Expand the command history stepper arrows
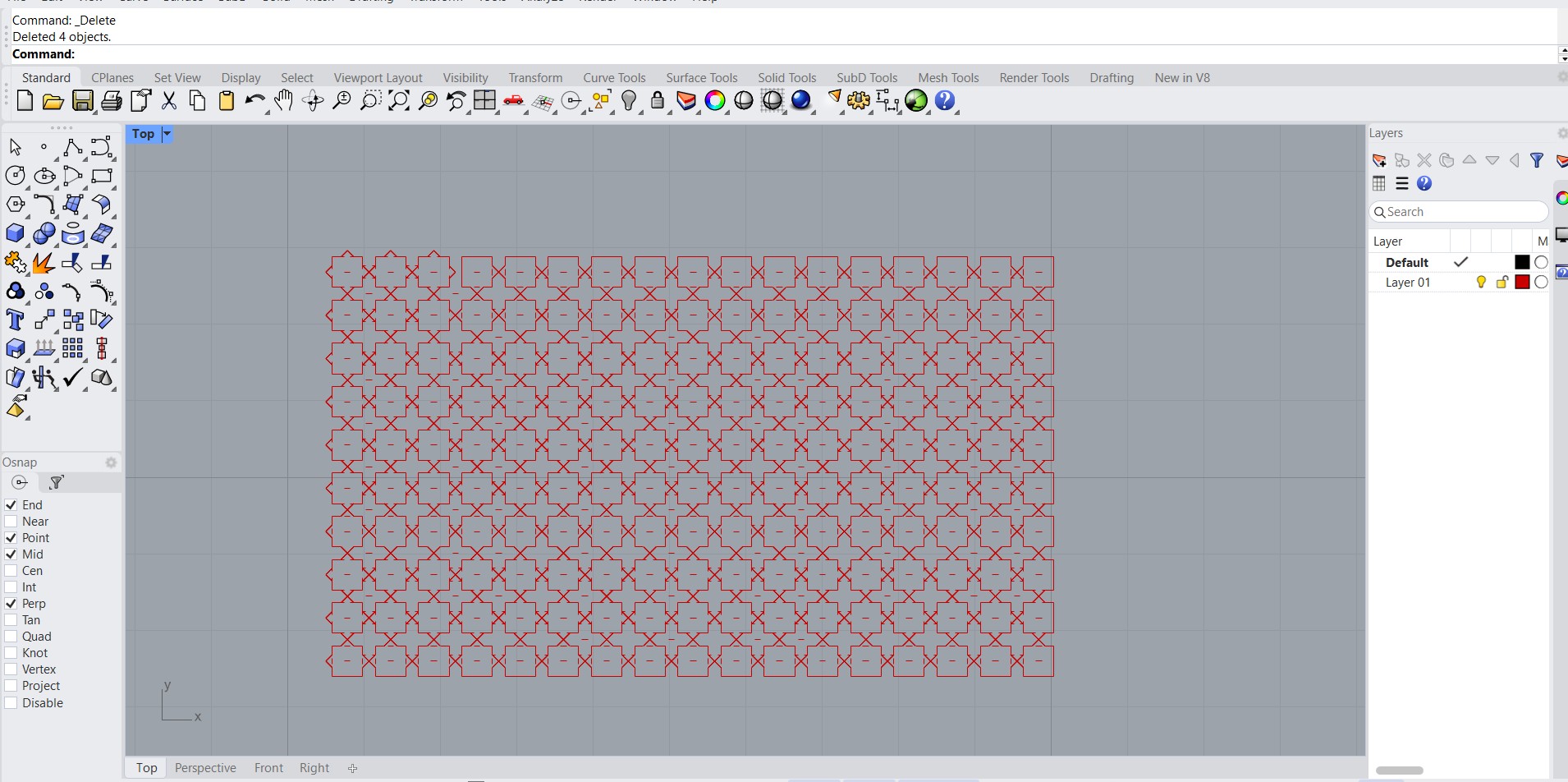Screen dimensions: 1568x782 (1562, 54)
